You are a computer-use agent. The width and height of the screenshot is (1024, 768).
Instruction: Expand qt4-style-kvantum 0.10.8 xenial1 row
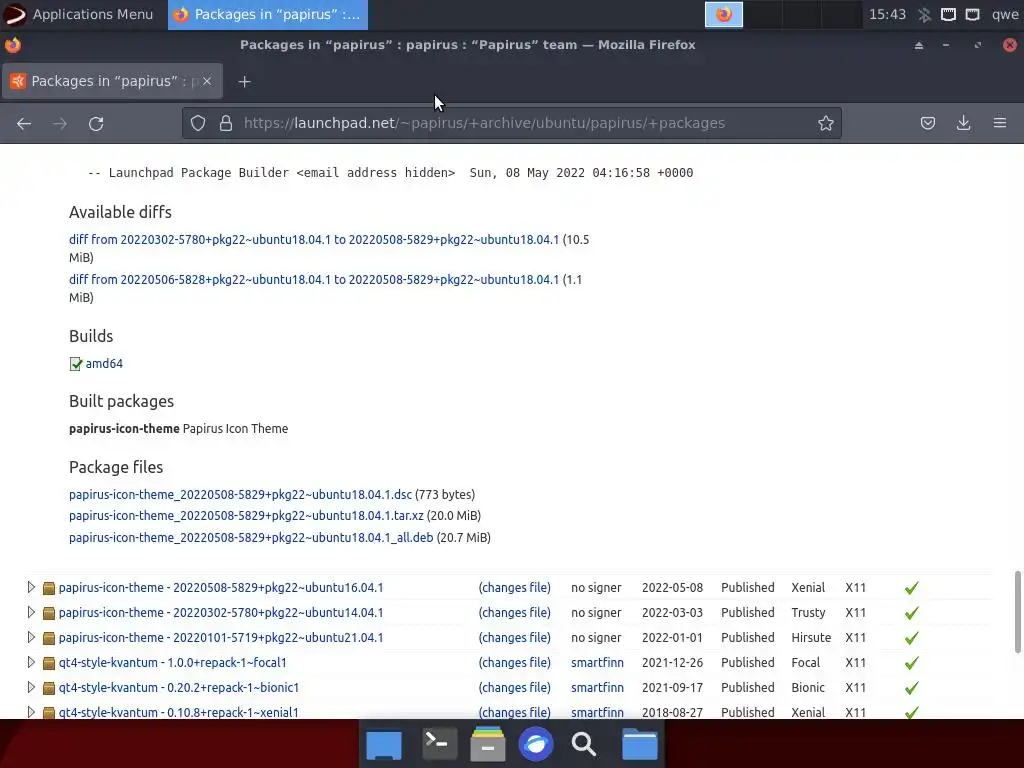(x=31, y=712)
